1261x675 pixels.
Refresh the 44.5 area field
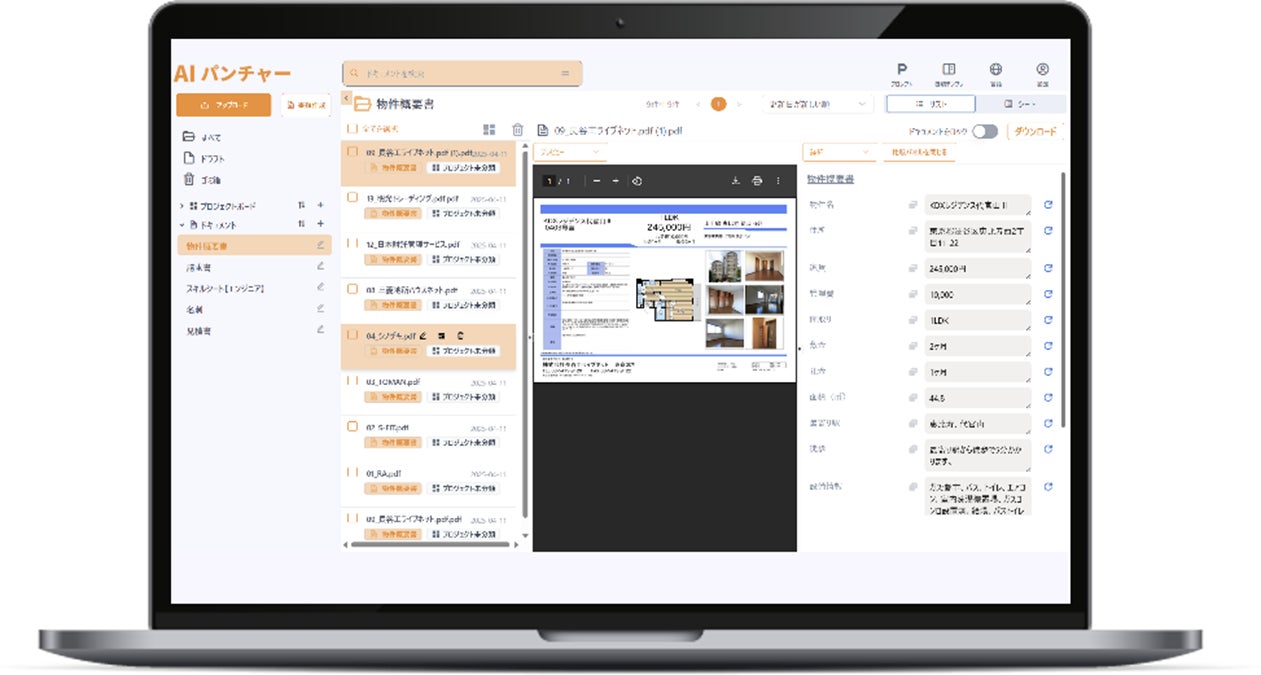1048,397
